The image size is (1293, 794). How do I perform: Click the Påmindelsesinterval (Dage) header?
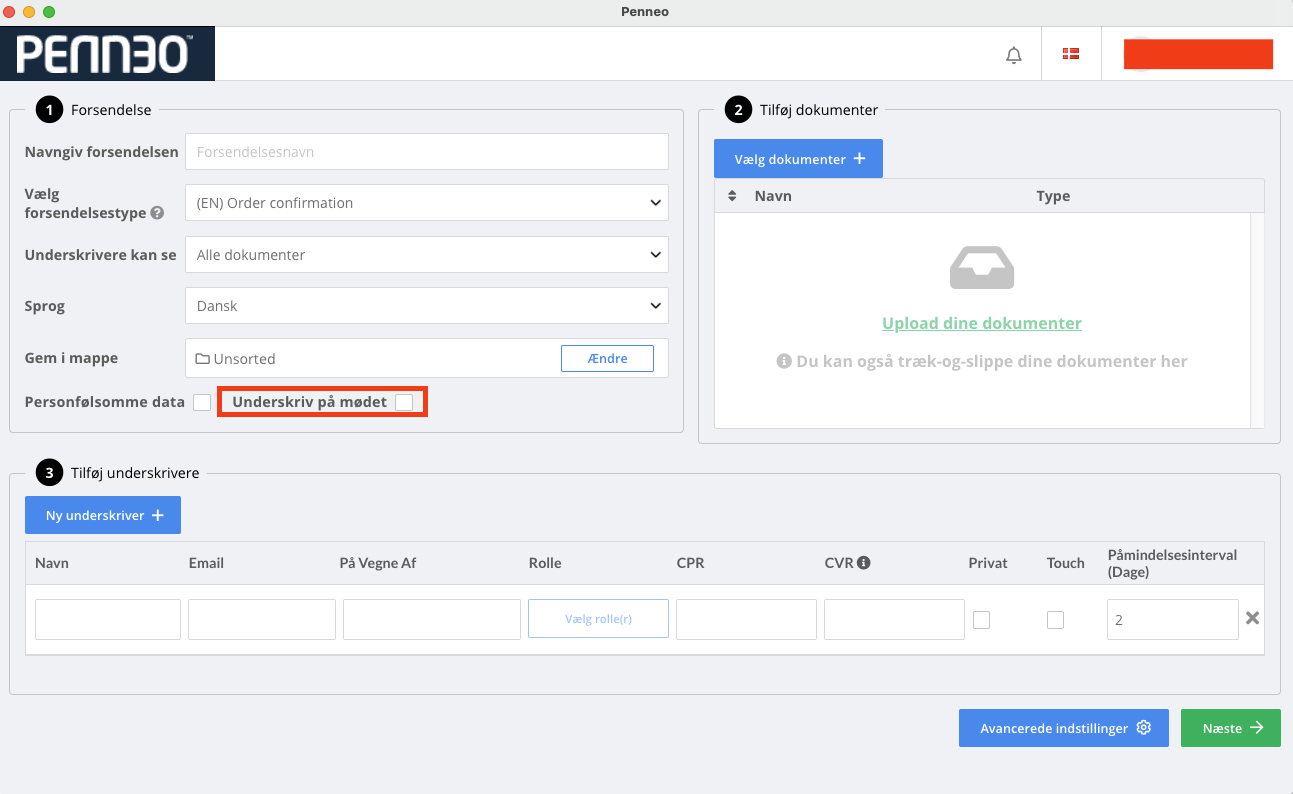pyautogui.click(x=1172, y=563)
